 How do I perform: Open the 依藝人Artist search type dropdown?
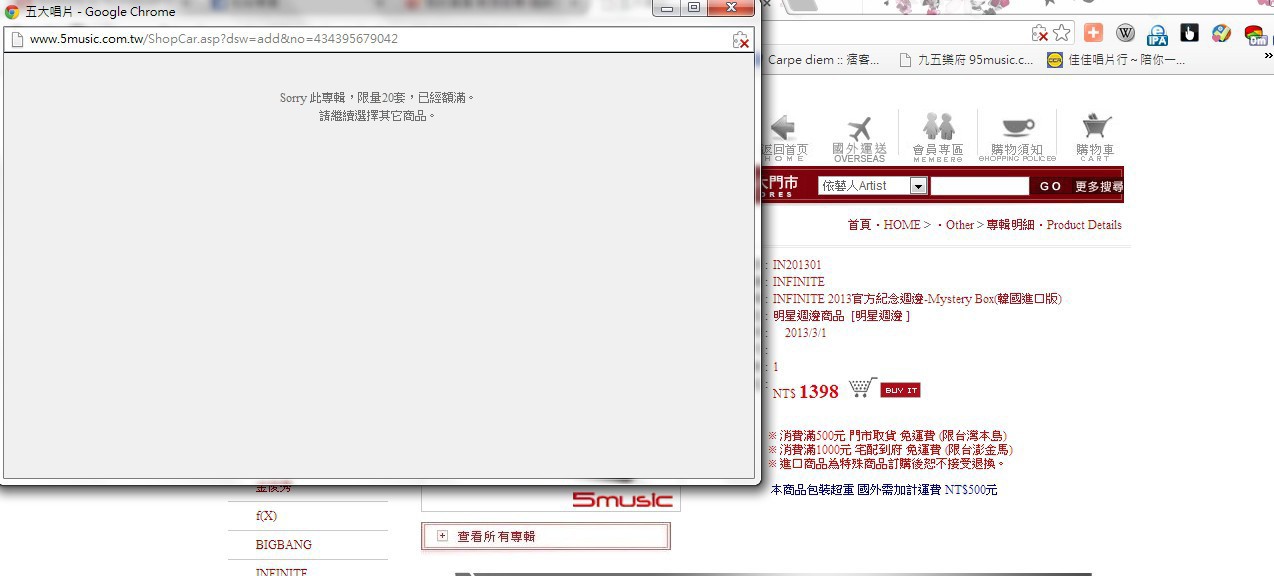click(x=873, y=186)
